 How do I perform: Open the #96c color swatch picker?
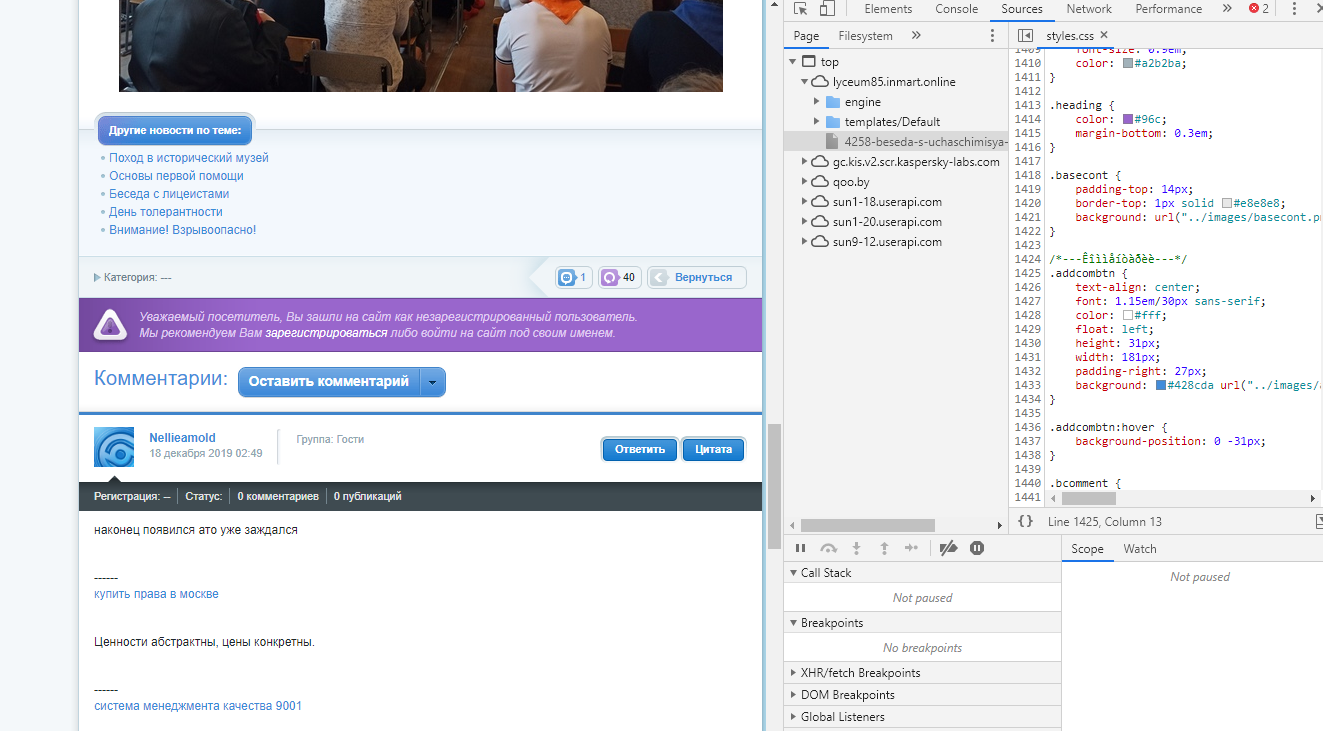(x=1128, y=119)
